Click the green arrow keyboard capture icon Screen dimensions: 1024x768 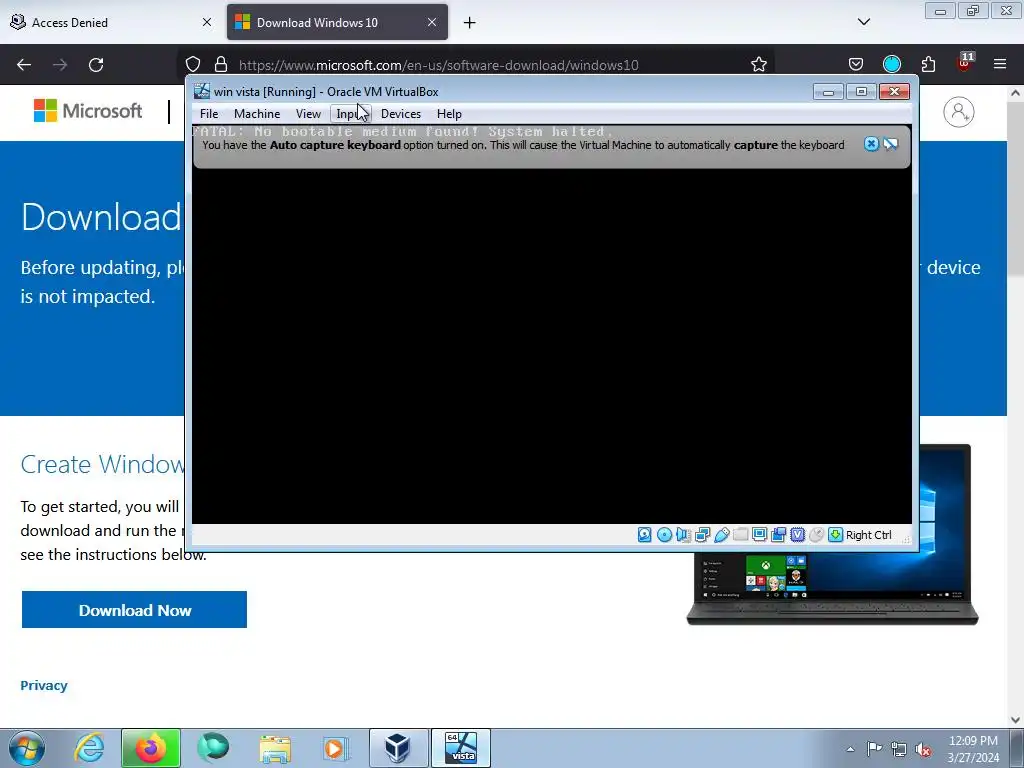[x=835, y=535]
